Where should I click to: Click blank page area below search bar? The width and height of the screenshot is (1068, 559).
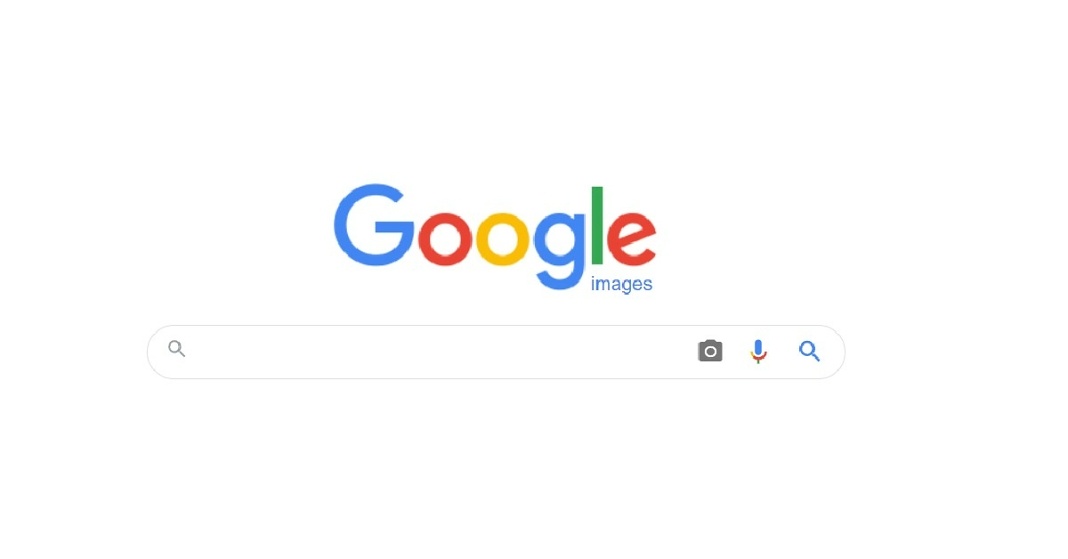pos(495,470)
